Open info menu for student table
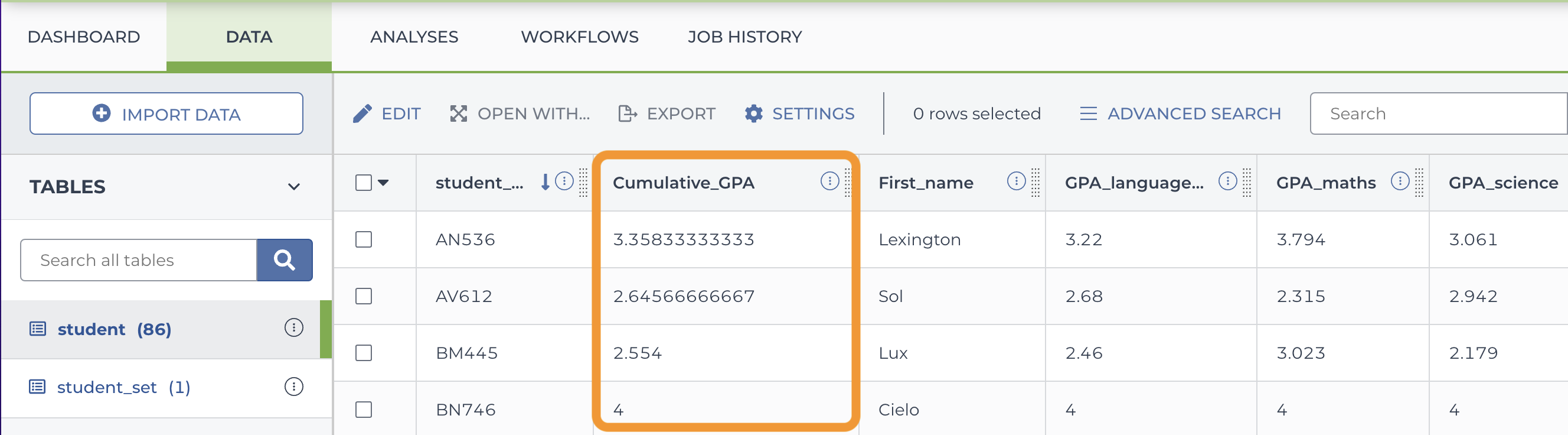 [294, 328]
